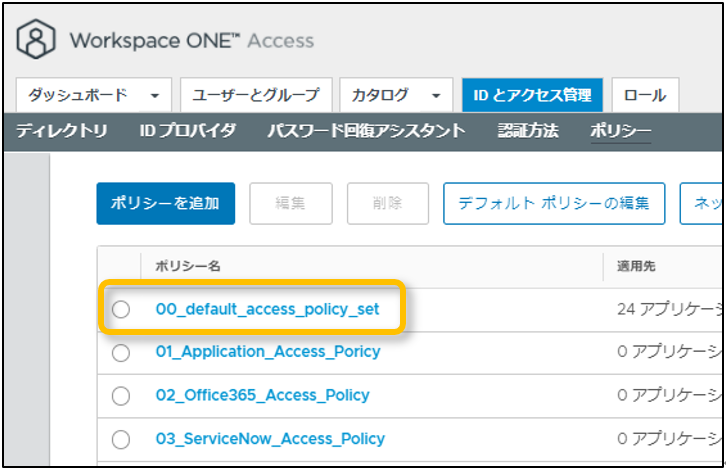Click the Workspace ONE Access logo icon
This screenshot has height=469, width=726.
36,39
